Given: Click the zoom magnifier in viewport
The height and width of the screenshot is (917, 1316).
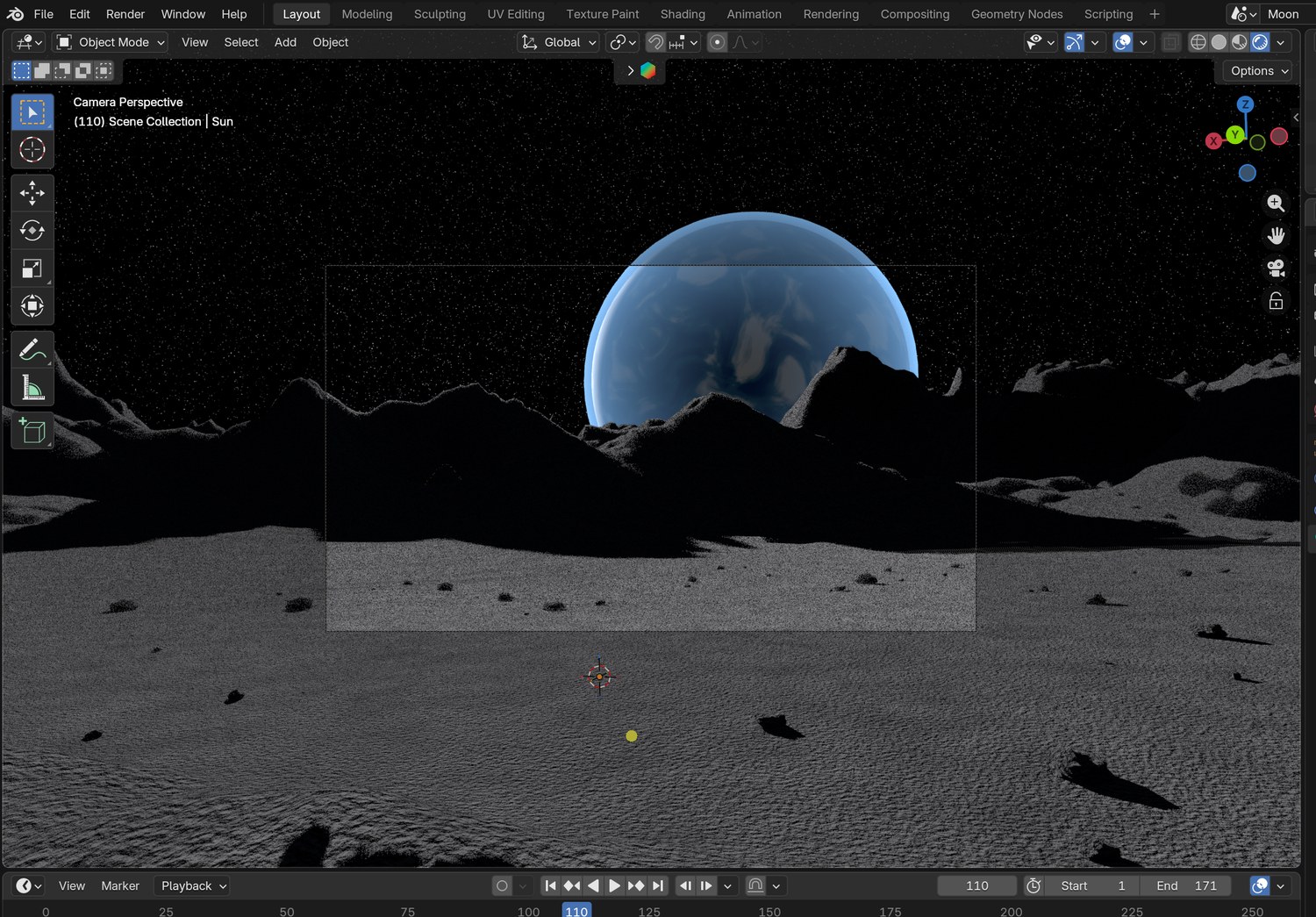Looking at the screenshot, I should [x=1276, y=204].
